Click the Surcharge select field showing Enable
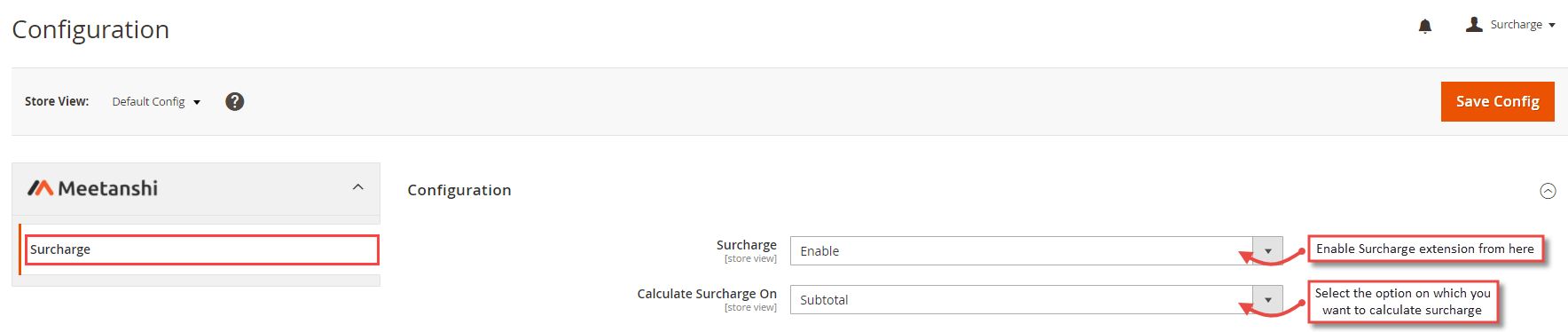This screenshot has height=332, width=1568. click(x=1036, y=251)
